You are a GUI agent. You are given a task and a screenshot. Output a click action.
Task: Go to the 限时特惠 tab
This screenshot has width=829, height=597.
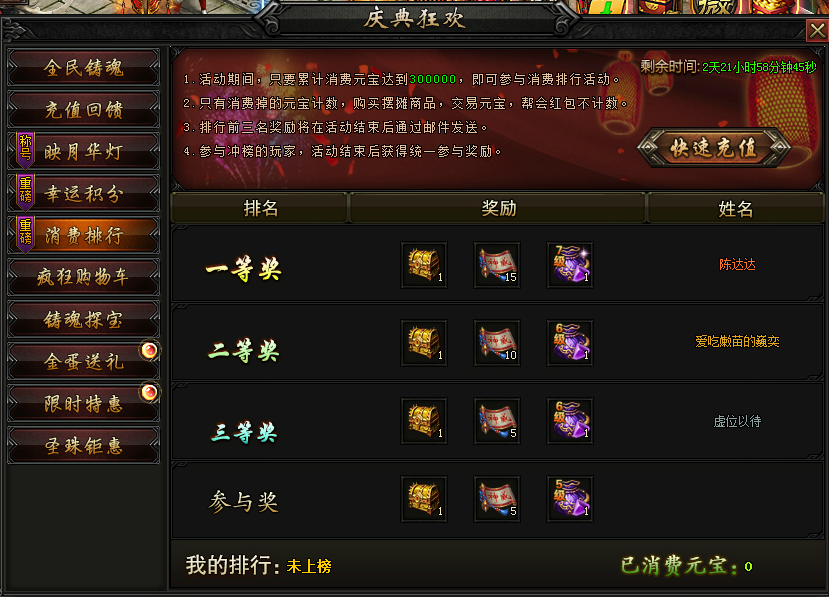coord(84,404)
